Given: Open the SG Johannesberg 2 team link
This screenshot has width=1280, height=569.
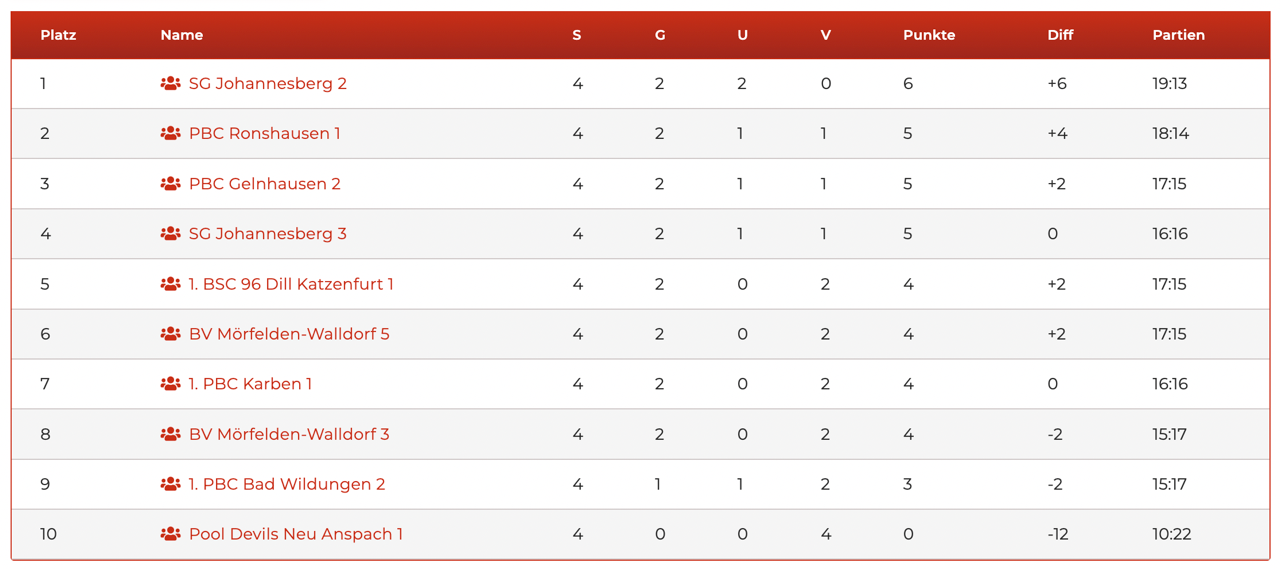Looking at the screenshot, I should pos(267,84).
